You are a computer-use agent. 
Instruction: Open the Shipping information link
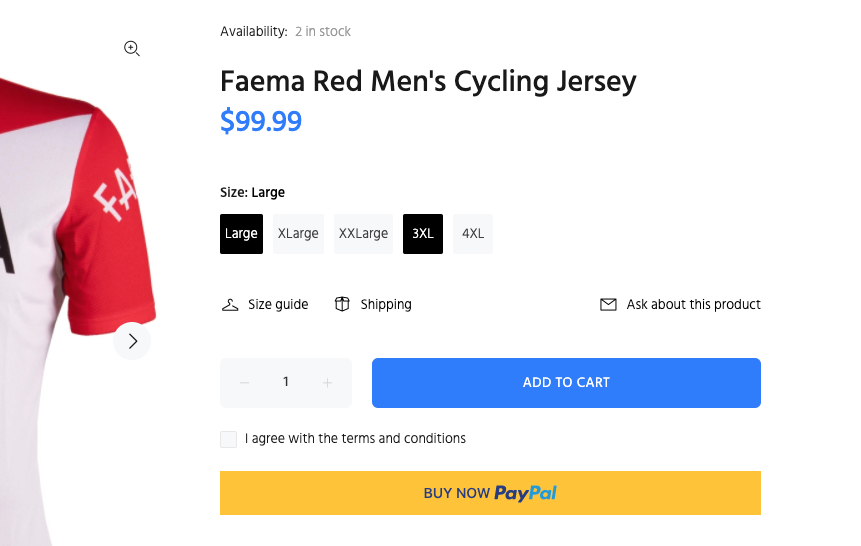386,304
